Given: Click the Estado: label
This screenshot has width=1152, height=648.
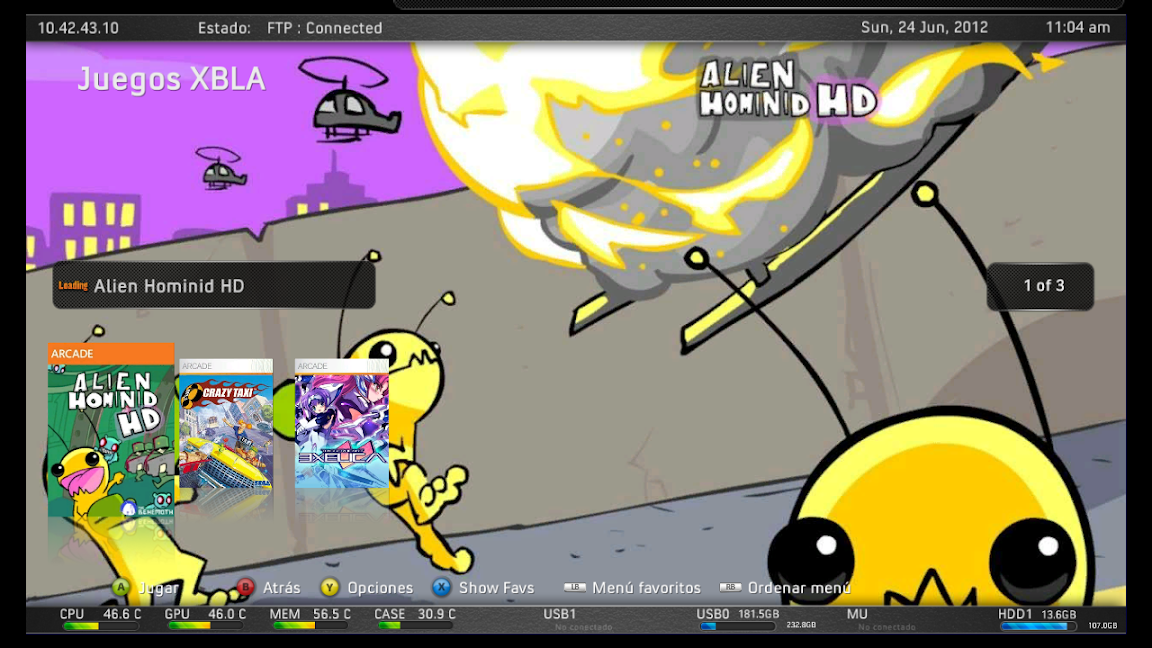Looking at the screenshot, I should tap(224, 28).
